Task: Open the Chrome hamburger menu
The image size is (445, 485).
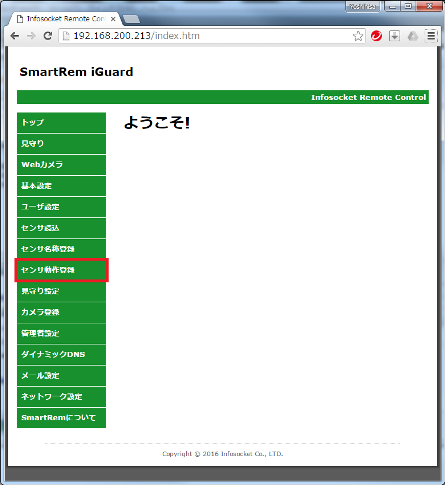Action: 431,36
